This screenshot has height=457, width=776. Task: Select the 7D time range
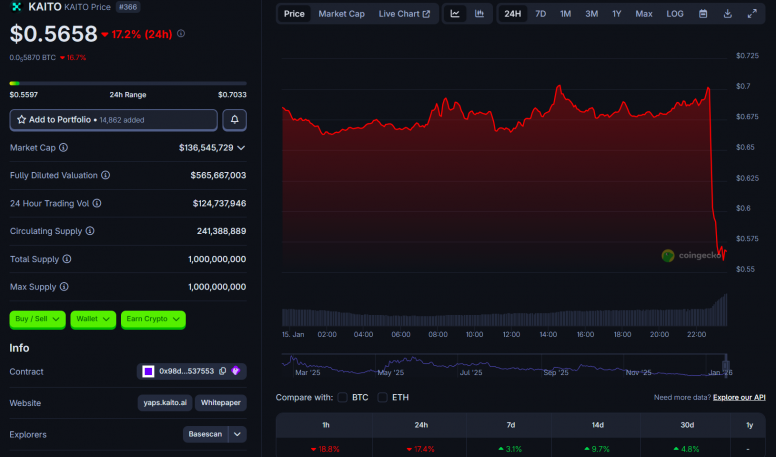point(540,14)
